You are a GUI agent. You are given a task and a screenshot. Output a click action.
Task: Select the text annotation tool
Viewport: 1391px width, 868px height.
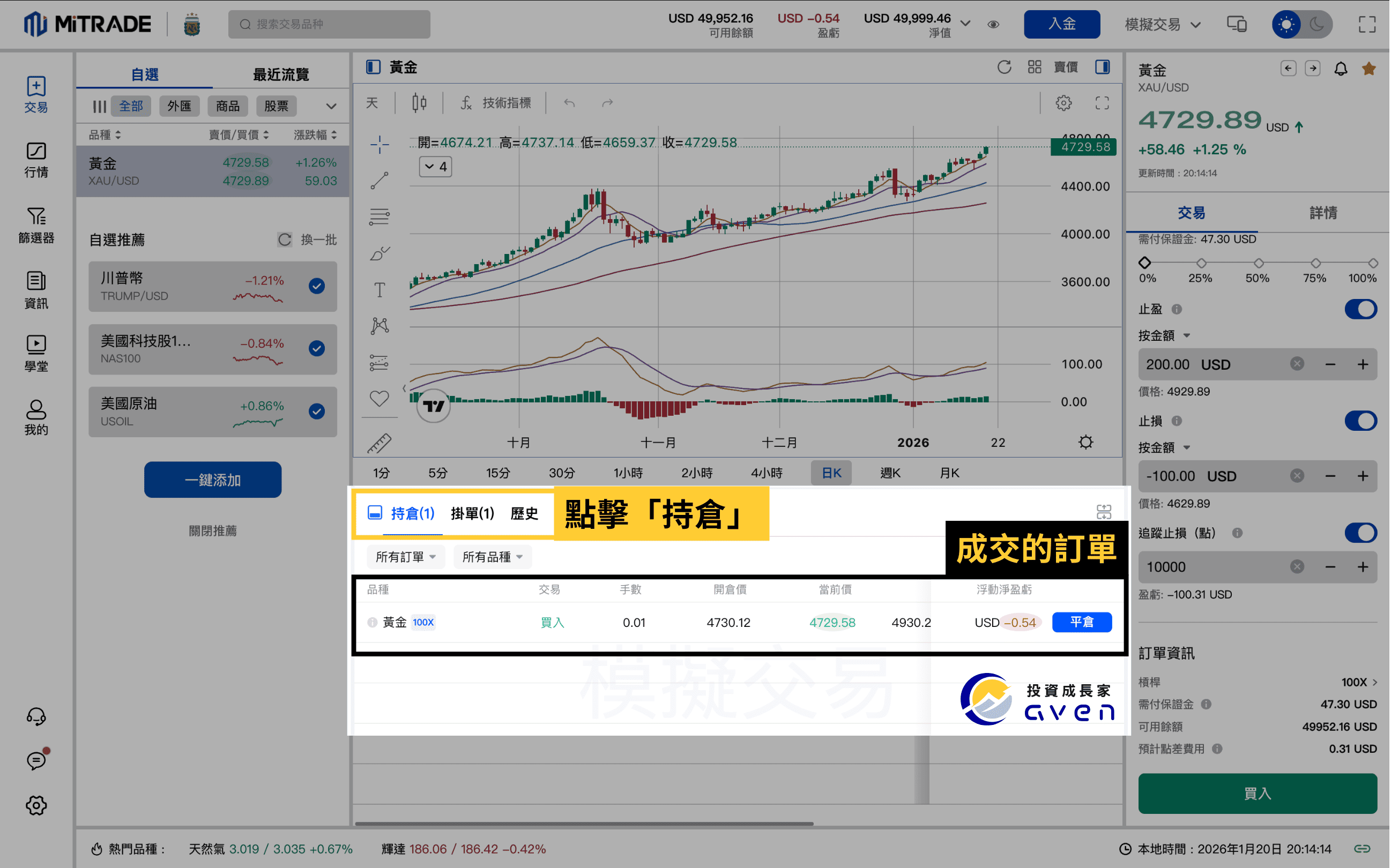379,289
